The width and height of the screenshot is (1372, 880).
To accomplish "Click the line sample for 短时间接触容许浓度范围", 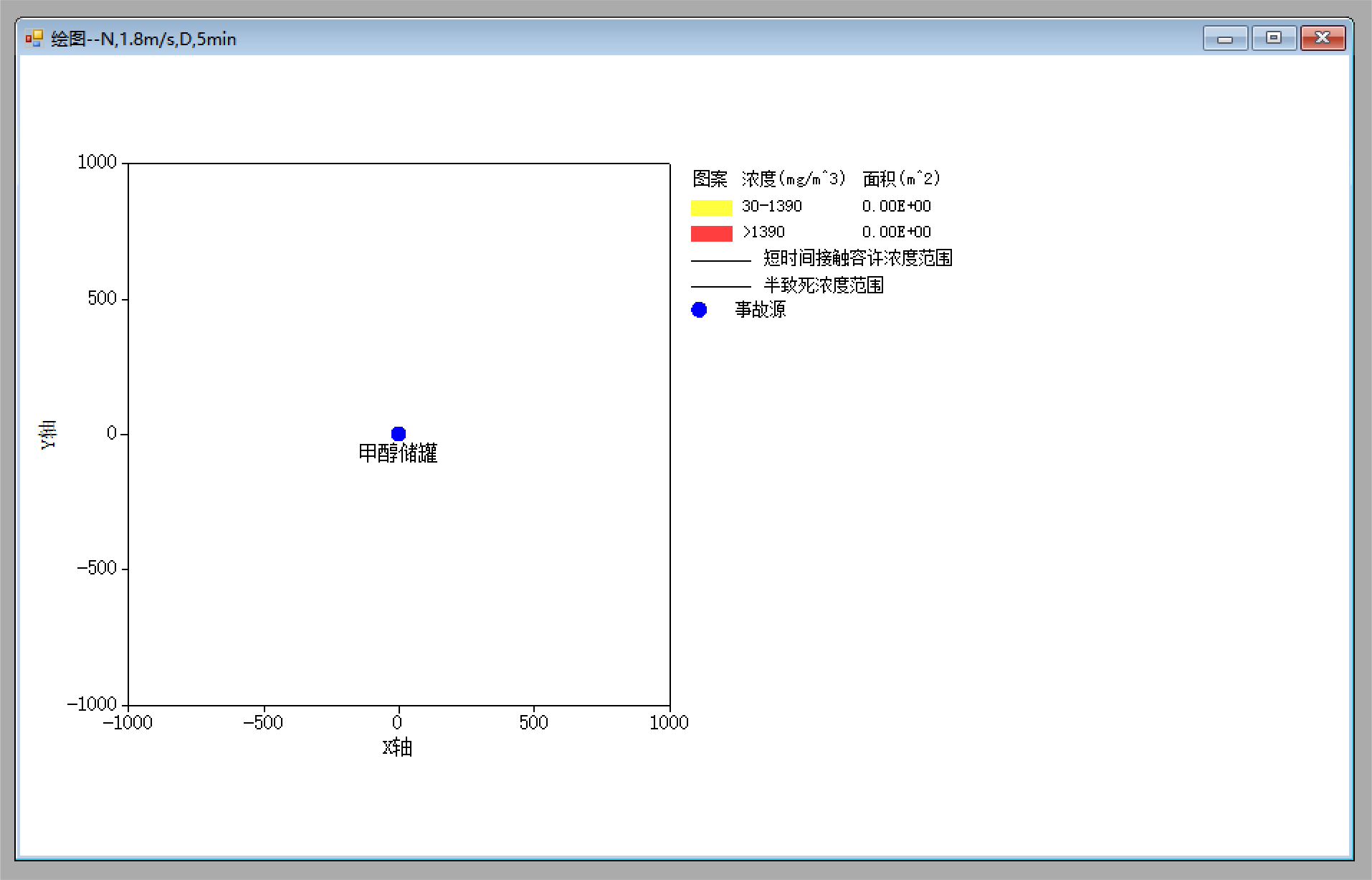I will 721,260.
